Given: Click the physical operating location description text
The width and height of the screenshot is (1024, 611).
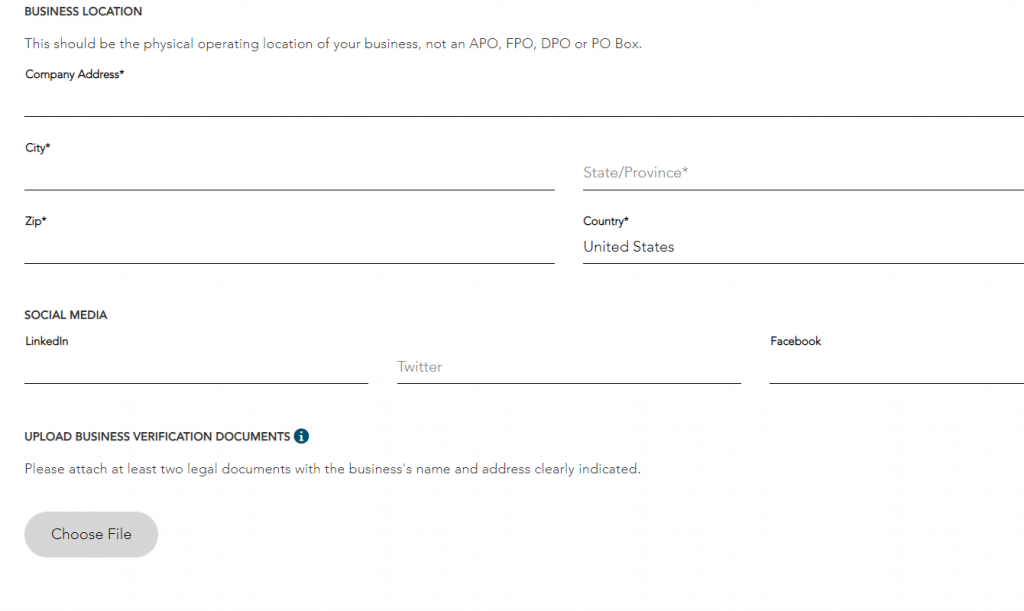Looking at the screenshot, I should [334, 43].
